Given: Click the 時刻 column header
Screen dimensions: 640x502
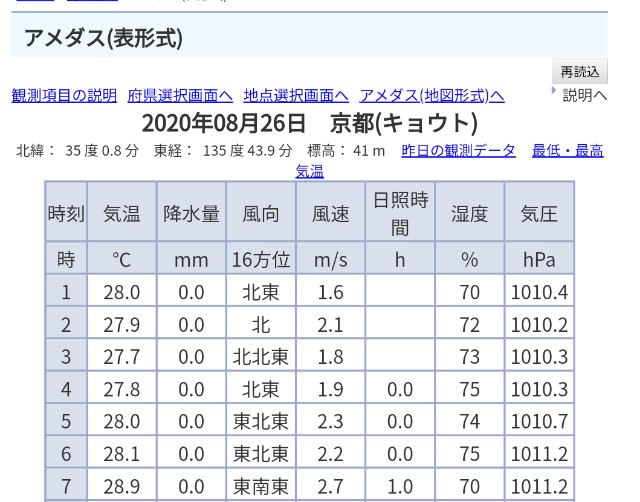Looking at the screenshot, I should (66, 212).
